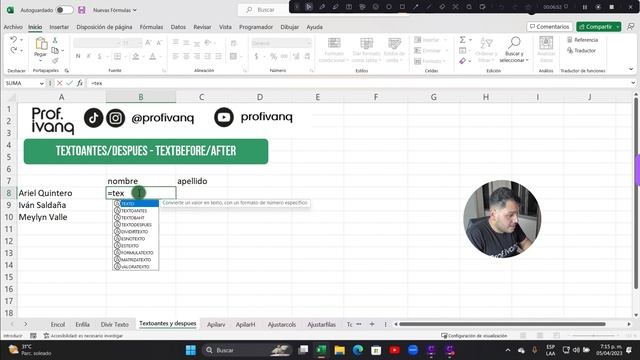Image resolution: width=640 pixels, height=360 pixels.
Task: Click the apellido header cell
Action: 202,181
